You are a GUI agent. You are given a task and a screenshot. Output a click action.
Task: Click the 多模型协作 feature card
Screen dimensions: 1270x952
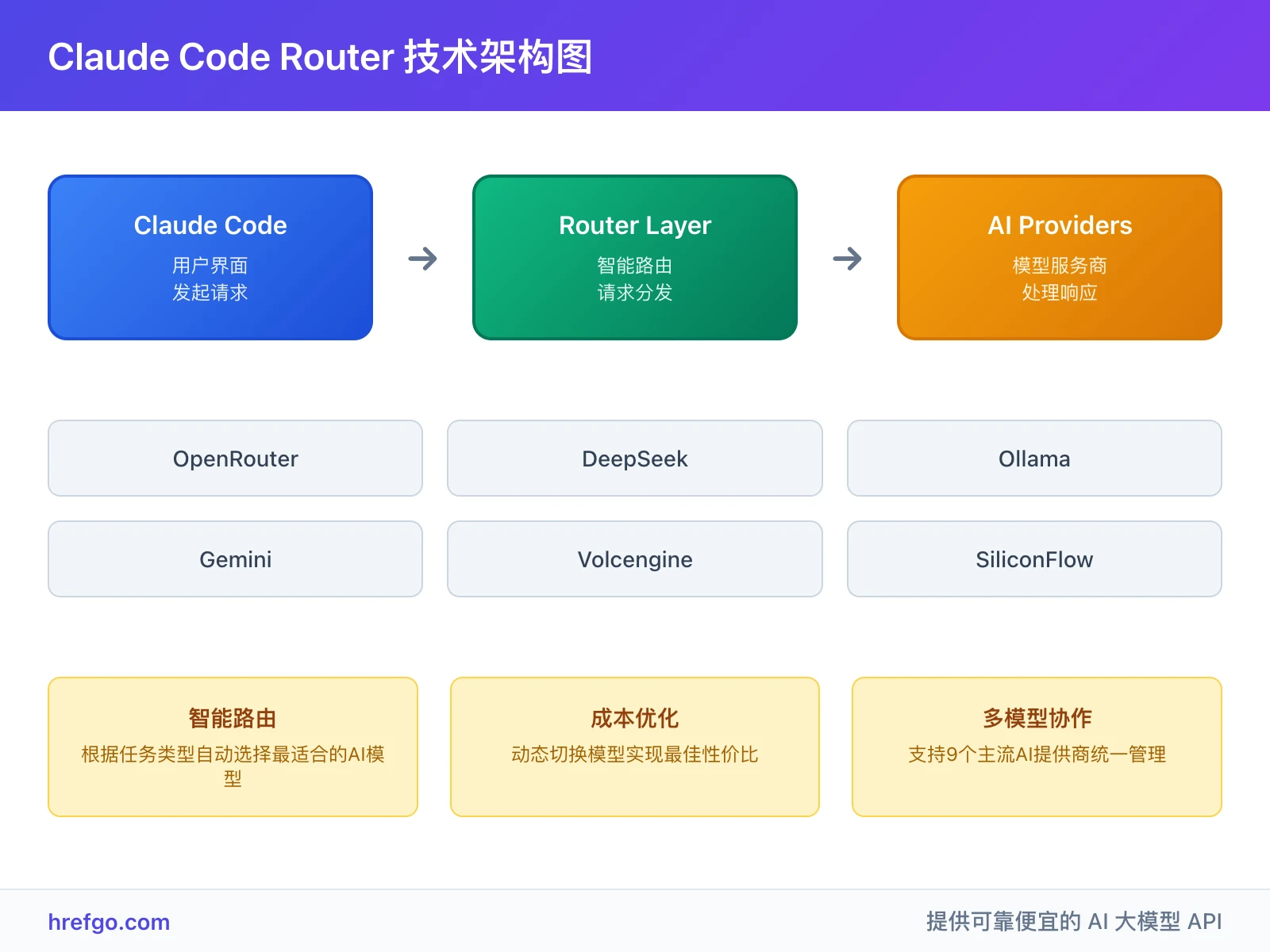[1037, 747]
